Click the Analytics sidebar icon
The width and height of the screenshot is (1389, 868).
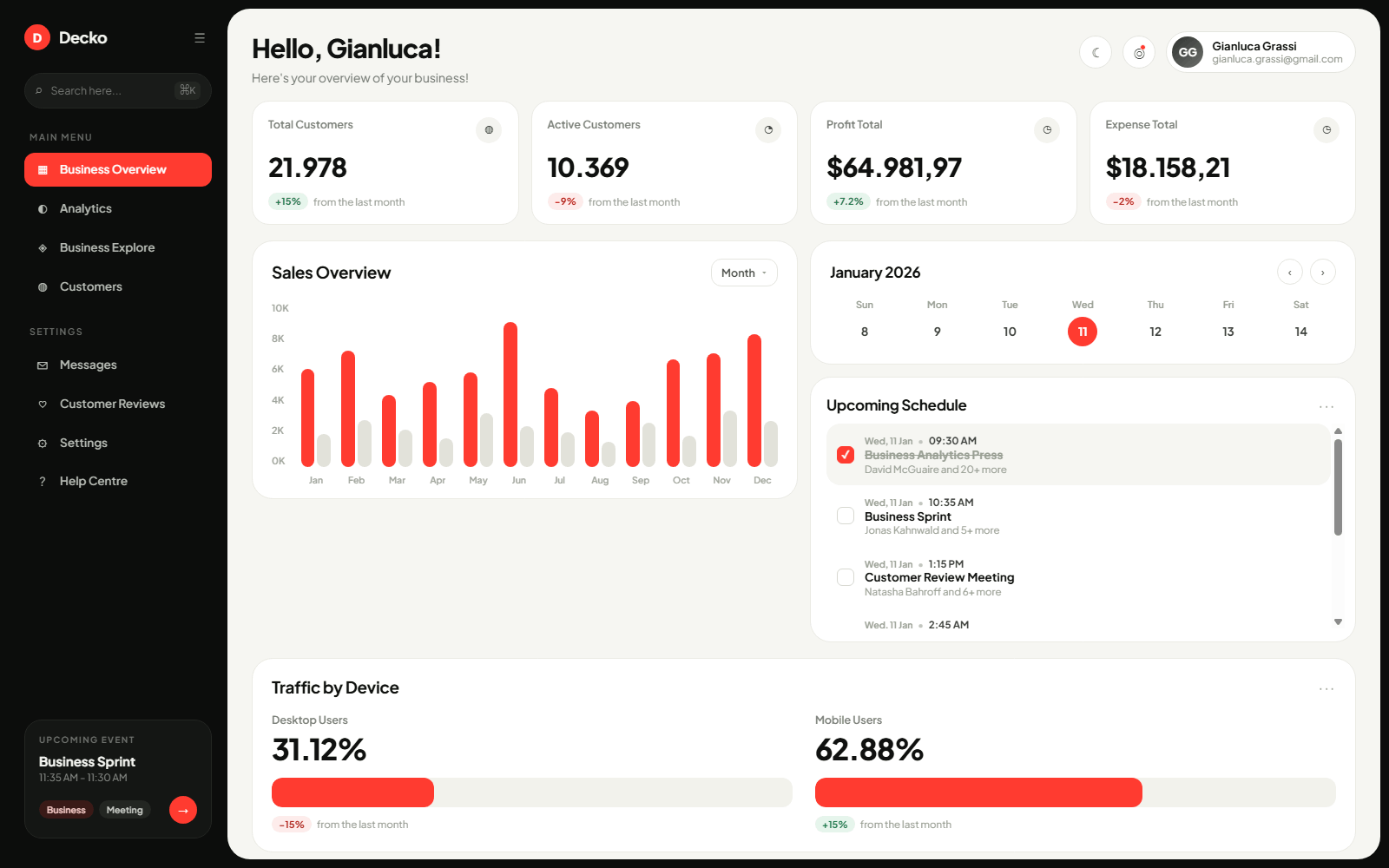tap(43, 209)
